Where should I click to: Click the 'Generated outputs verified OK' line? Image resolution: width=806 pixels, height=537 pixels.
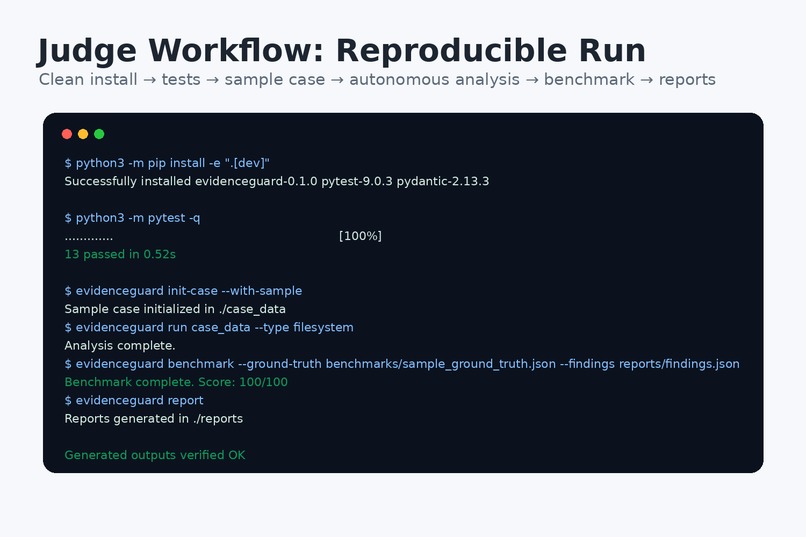coord(155,455)
